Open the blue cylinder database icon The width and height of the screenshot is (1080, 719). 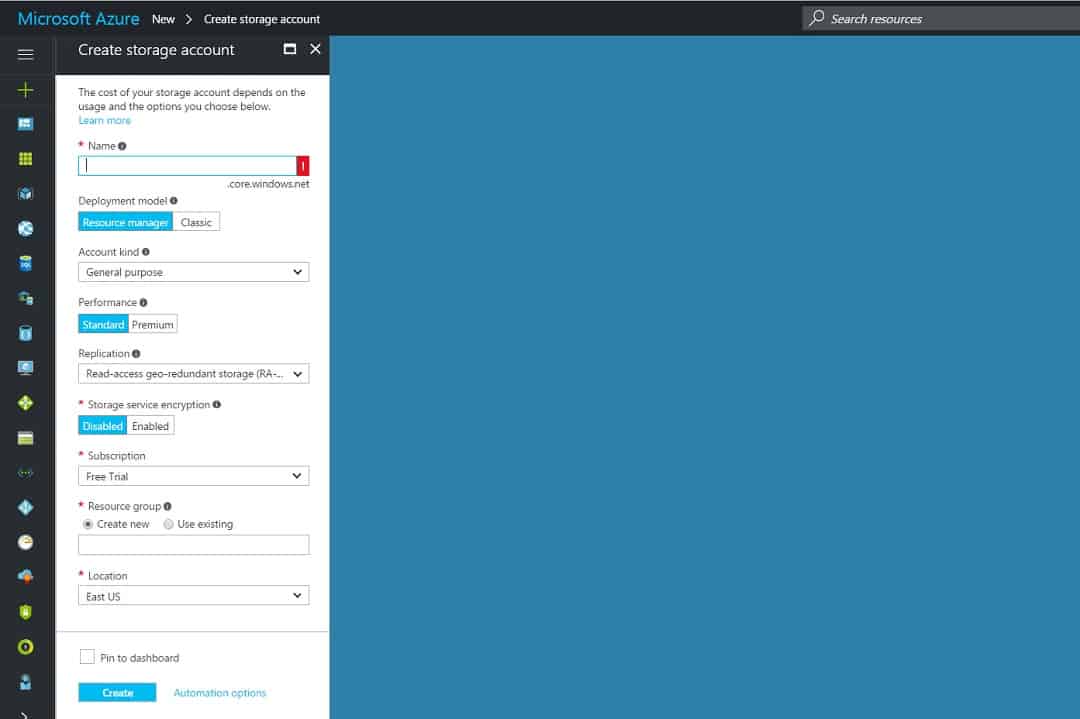coord(25,333)
